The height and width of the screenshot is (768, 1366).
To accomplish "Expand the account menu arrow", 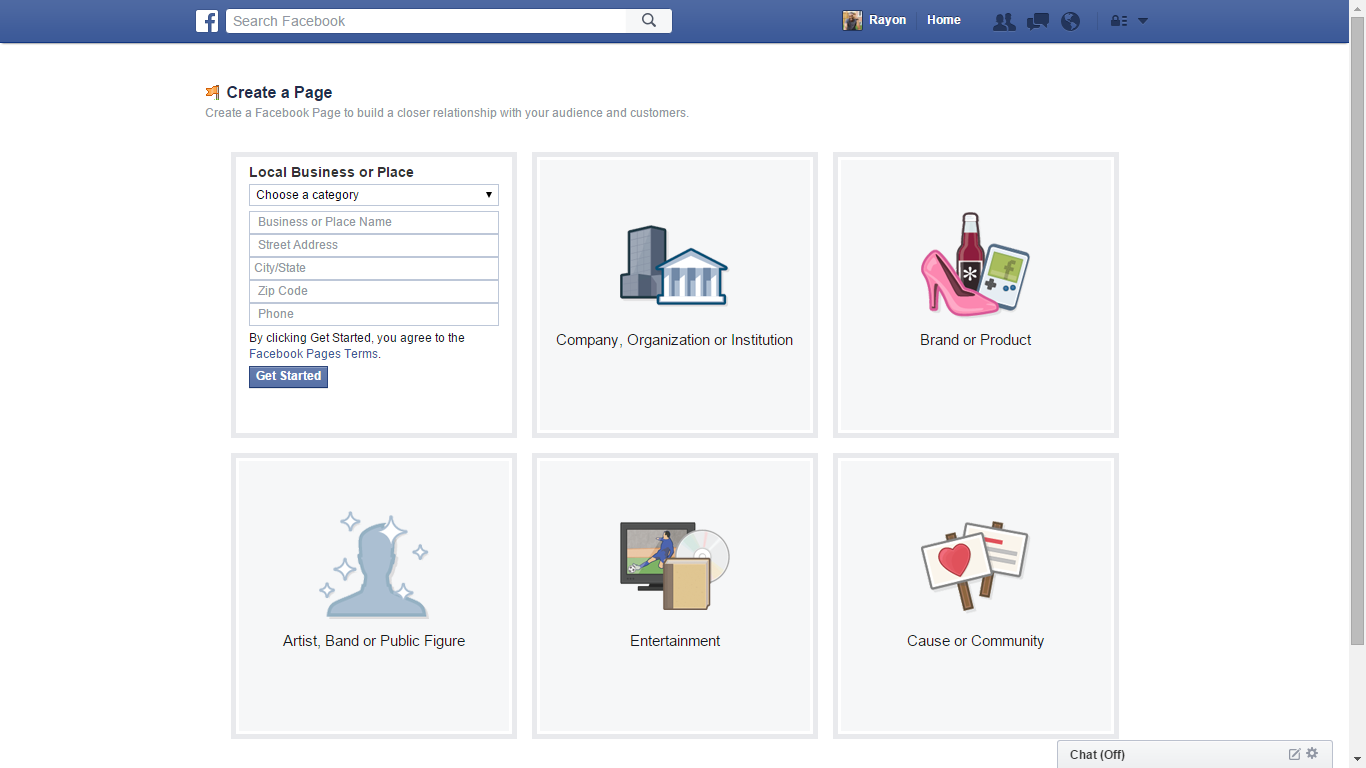I will 1143,21.
